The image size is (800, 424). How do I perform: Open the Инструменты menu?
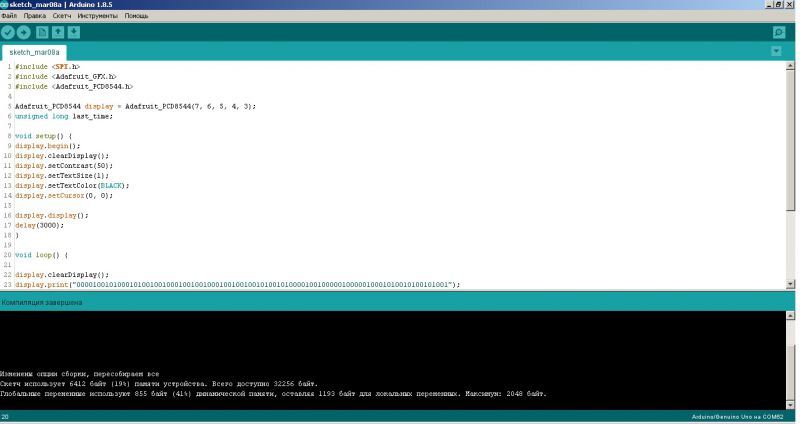(97, 16)
